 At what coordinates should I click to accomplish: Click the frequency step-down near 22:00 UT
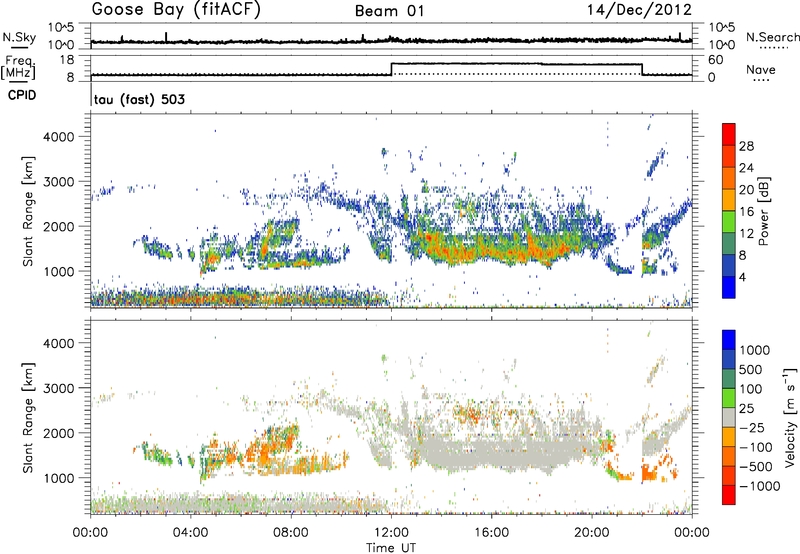click(642, 69)
